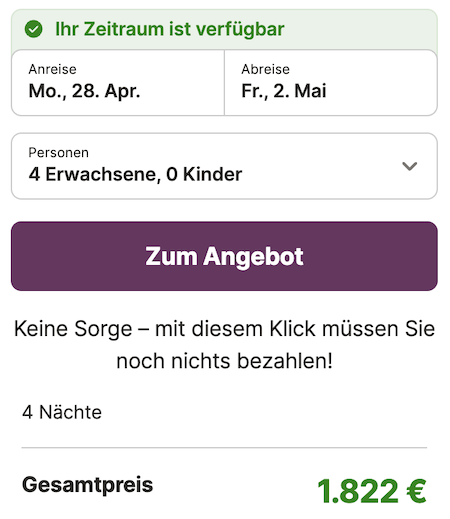Click the Zum Angebot button
The height and width of the screenshot is (519, 450).
[224, 256]
